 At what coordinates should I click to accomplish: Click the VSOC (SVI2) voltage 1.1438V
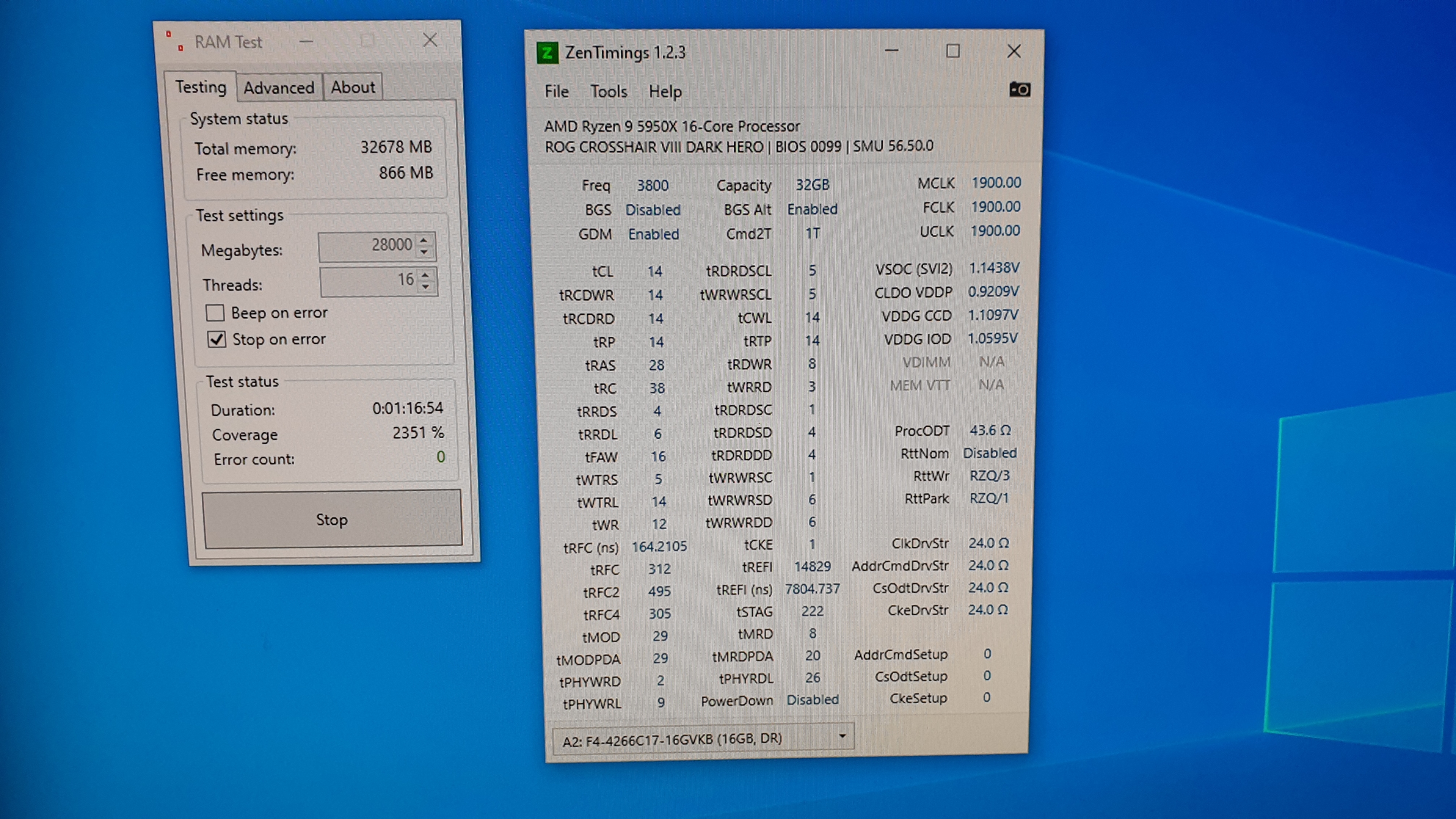click(994, 267)
